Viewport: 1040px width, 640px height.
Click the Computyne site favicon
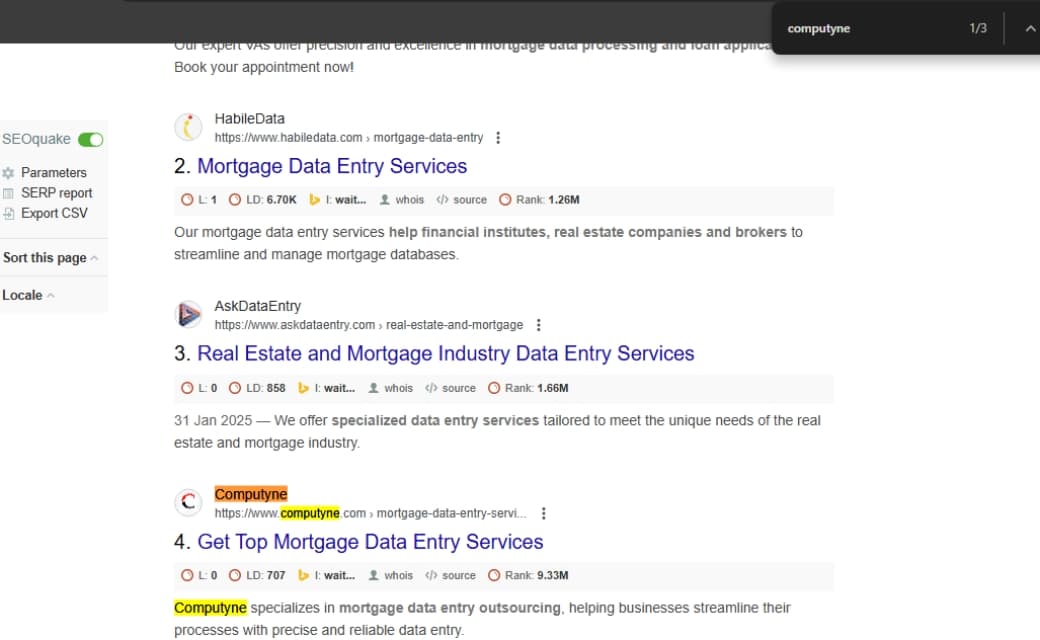(188, 502)
